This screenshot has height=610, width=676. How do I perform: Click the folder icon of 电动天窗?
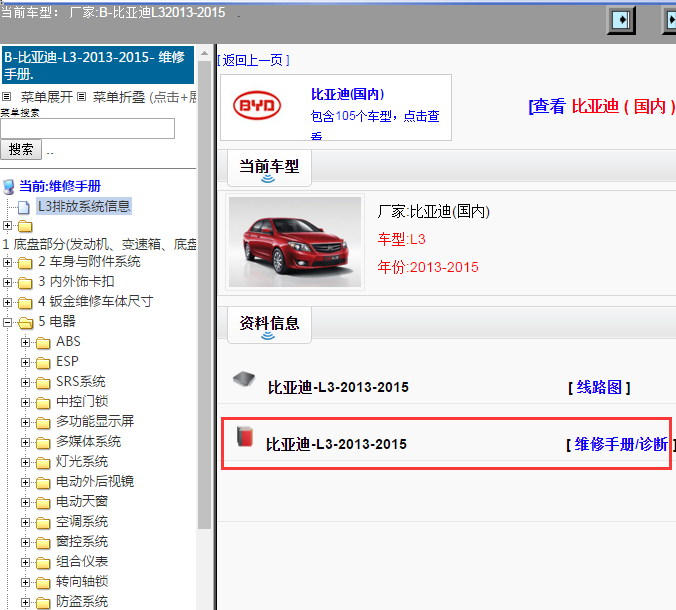pos(43,503)
